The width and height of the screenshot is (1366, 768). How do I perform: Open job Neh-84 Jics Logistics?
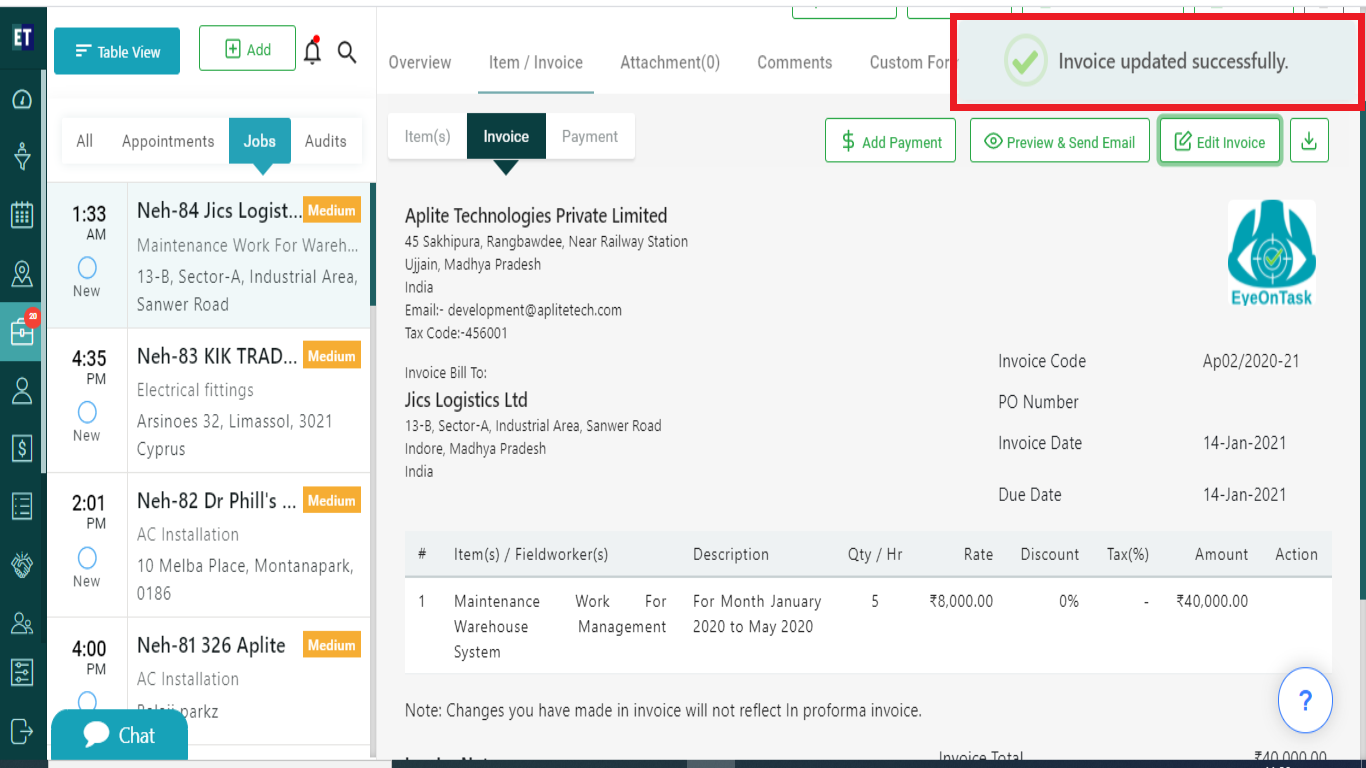tap(208, 256)
